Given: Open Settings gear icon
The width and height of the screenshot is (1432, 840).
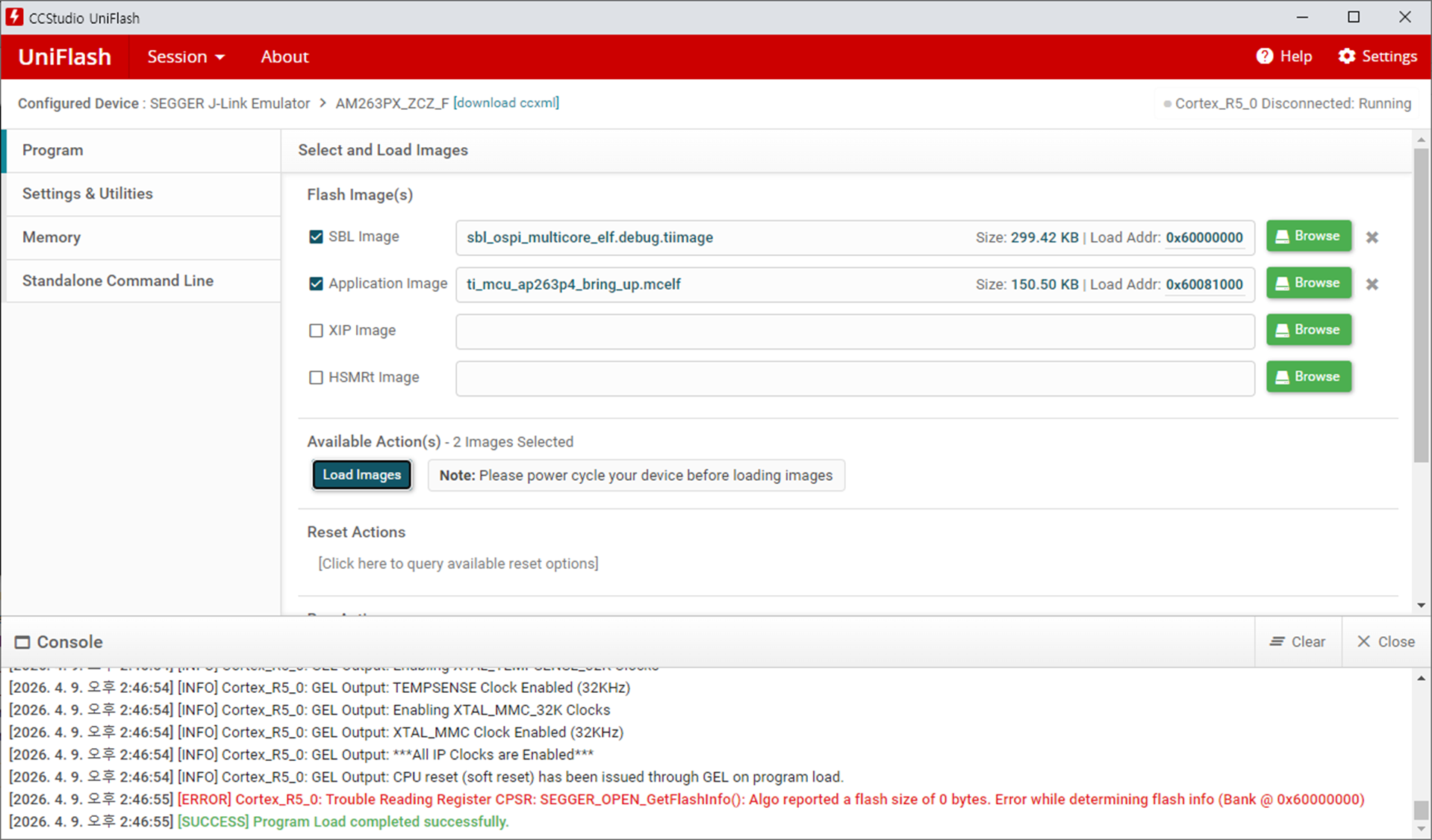Looking at the screenshot, I should 1346,57.
